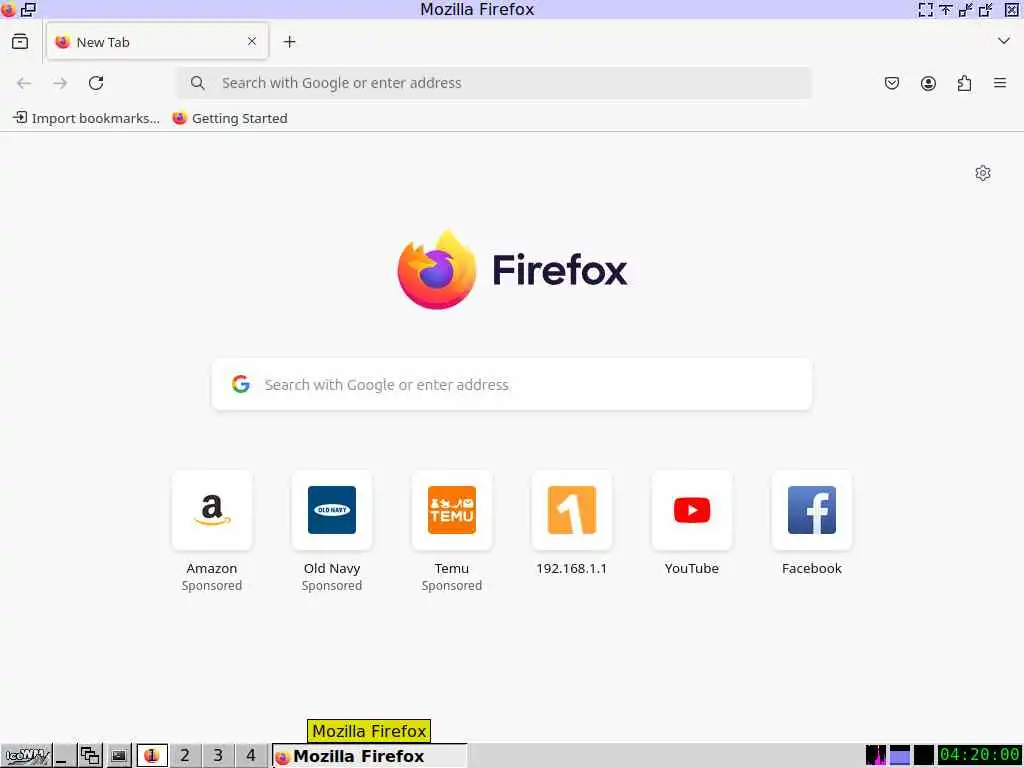Image resolution: width=1024 pixels, height=768 pixels.
Task: Open window list taskbar icon
Action: 90,756
